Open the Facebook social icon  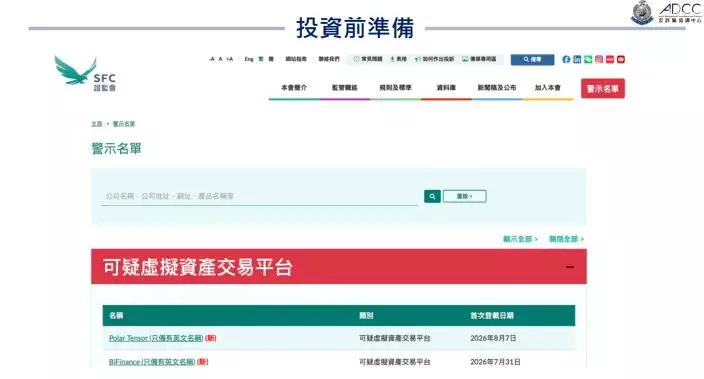[x=566, y=59]
